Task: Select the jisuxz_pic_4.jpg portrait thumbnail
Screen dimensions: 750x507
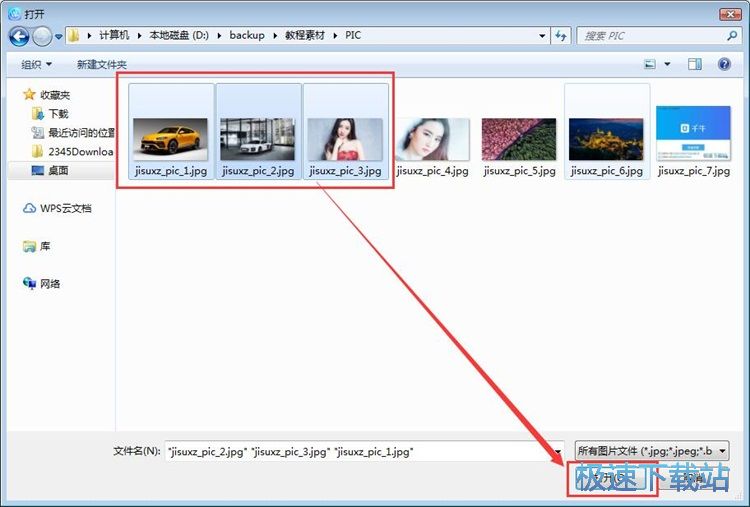Action: point(432,139)
